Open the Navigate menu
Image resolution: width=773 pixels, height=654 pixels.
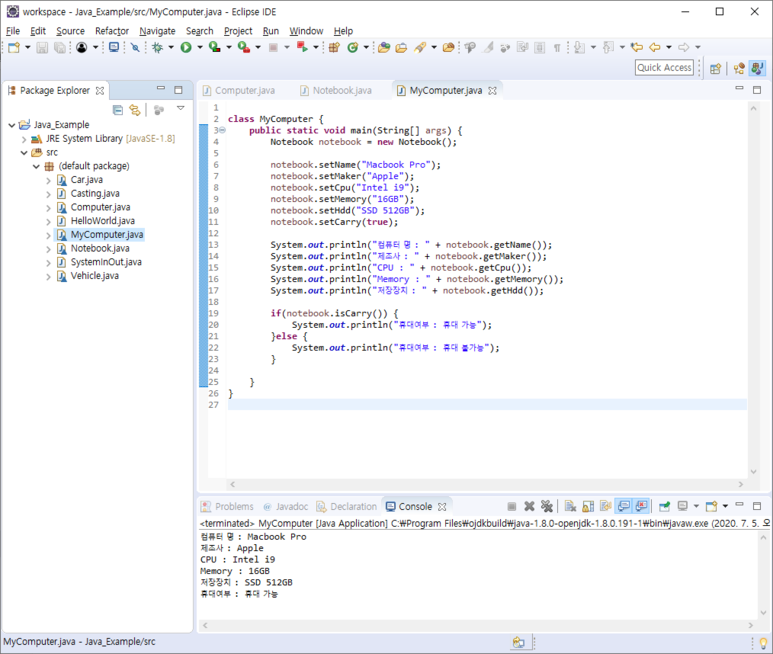pyautogui.click(x=157, y=31)
